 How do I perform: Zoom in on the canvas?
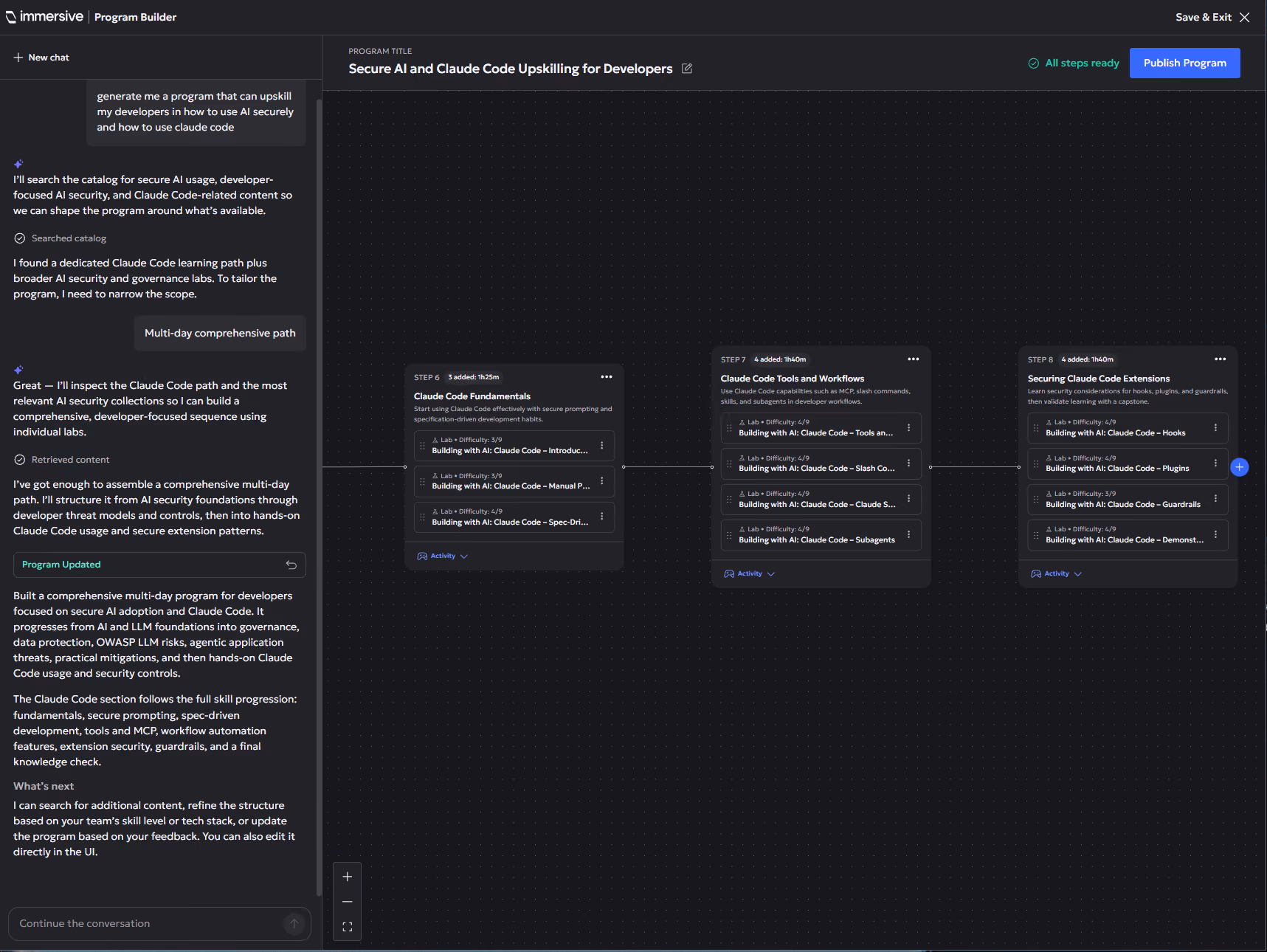click(x=348, y=877)
